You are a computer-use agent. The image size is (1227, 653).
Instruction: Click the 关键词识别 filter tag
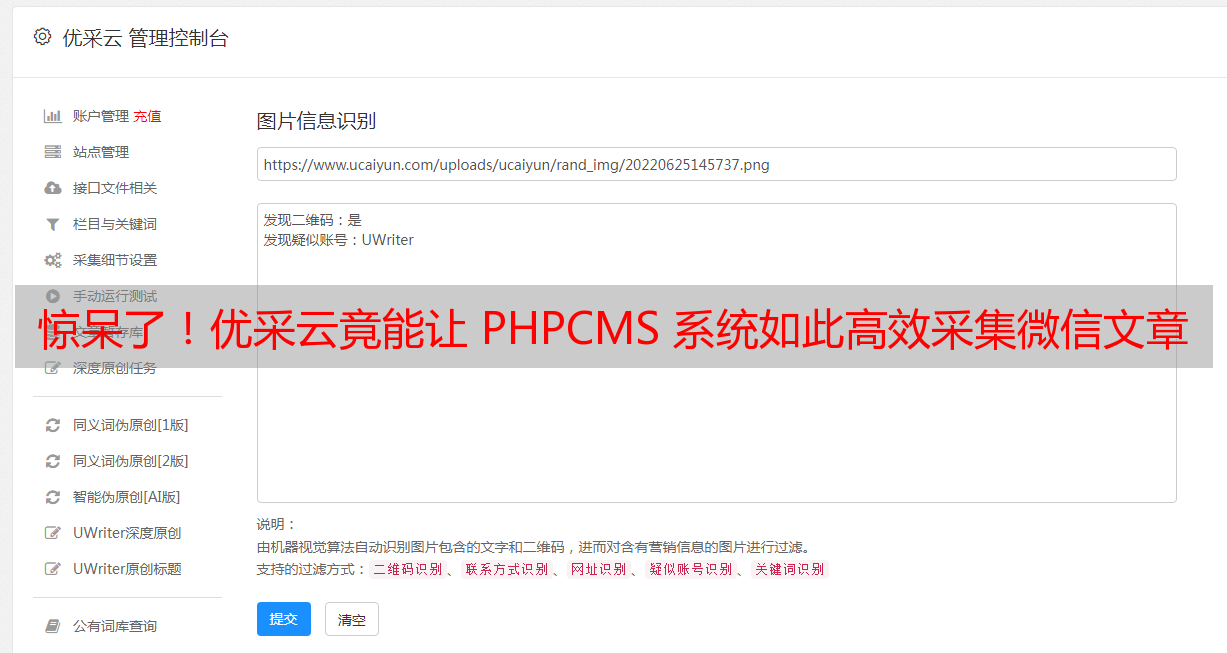click(x=790, y=569)
